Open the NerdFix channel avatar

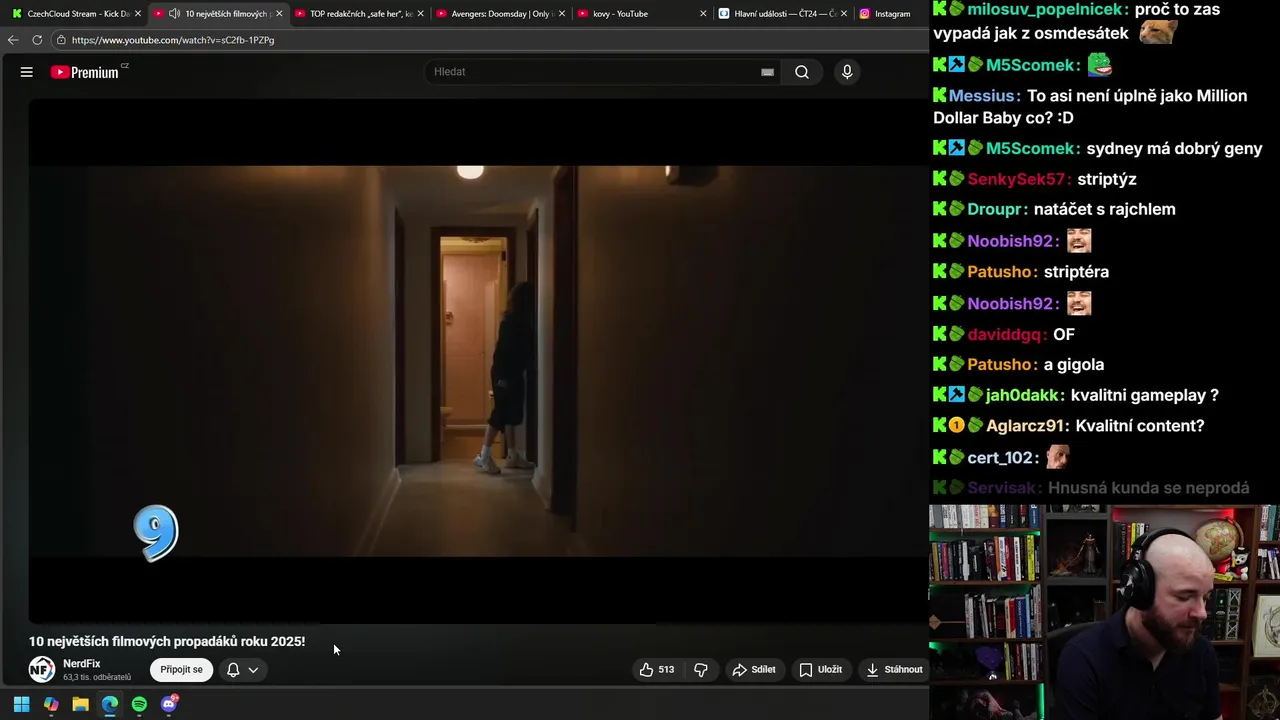point(41,670)
